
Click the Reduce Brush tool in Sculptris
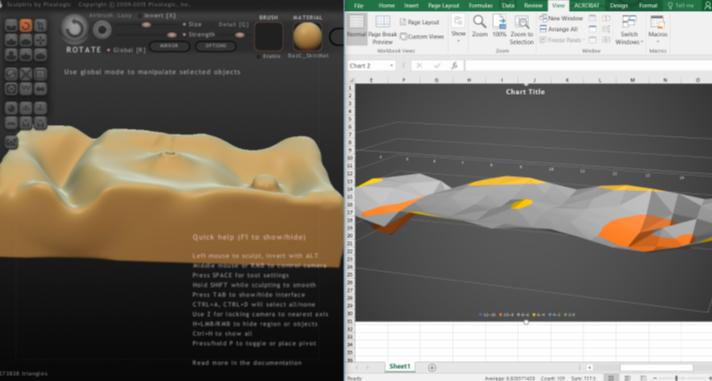(x=11, y=74)
